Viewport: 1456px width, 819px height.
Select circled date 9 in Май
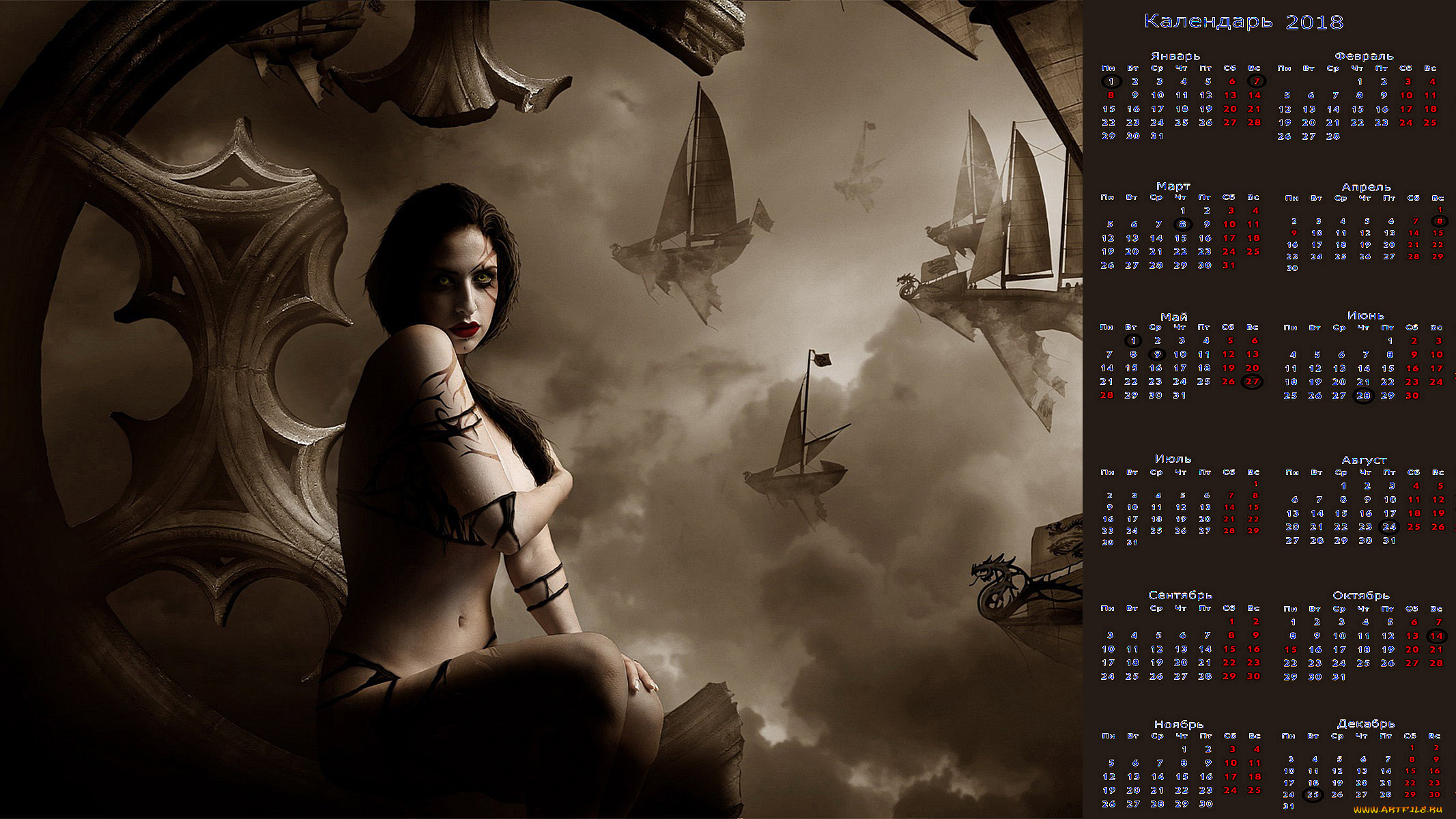pos(1156,354)
